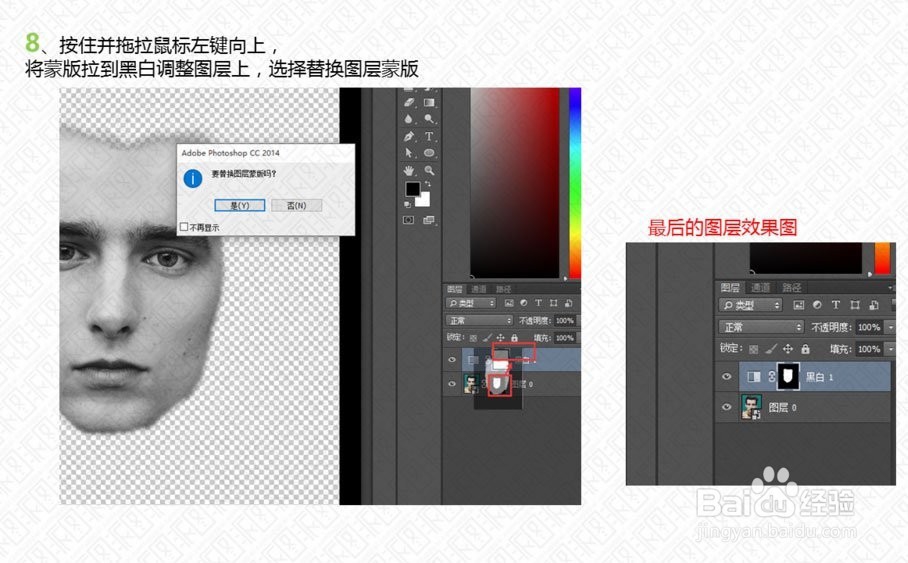Open 正常 blend mode dropdown in final-result panel
908x563 pixels.
pyautogui.click(x=761, y=327)
